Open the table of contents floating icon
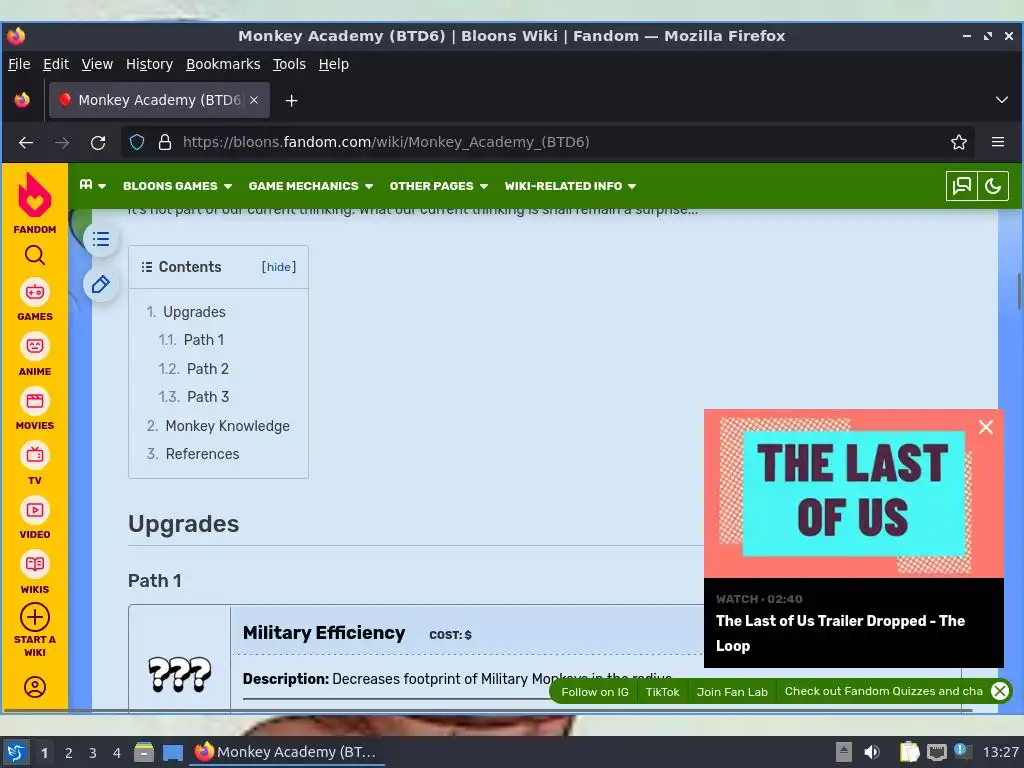 [101, 240]
